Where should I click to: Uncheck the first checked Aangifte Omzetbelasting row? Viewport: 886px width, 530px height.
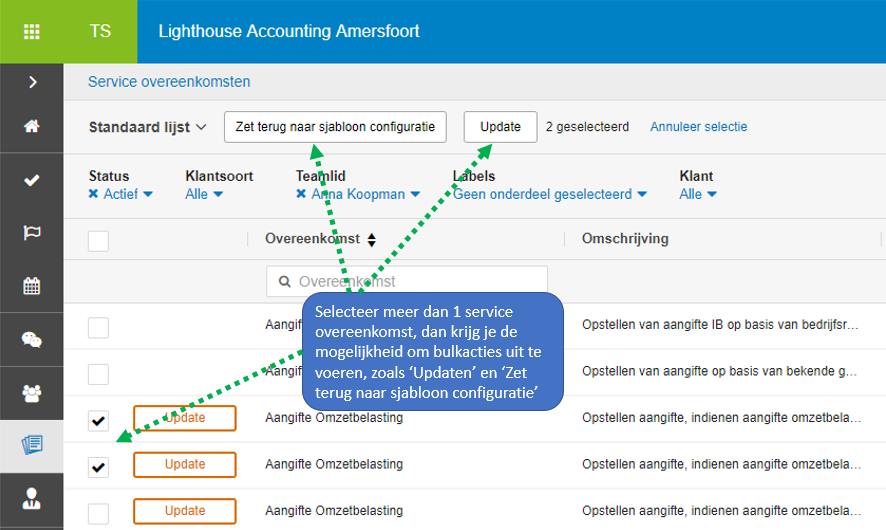(x=98, y=421)
